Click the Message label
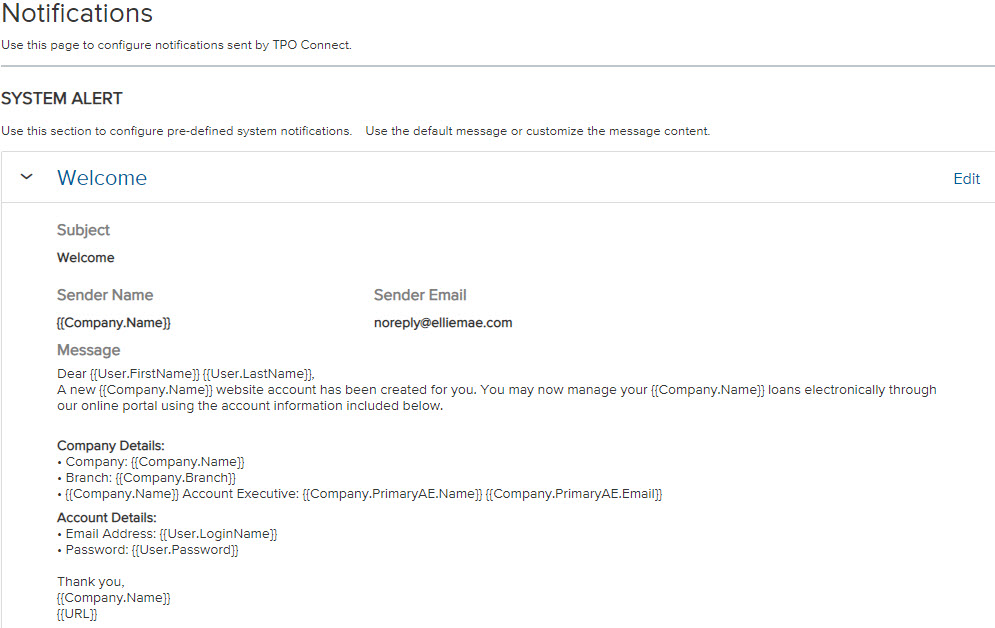The height and width of the screenshot is (628, 995). point(88,350)
